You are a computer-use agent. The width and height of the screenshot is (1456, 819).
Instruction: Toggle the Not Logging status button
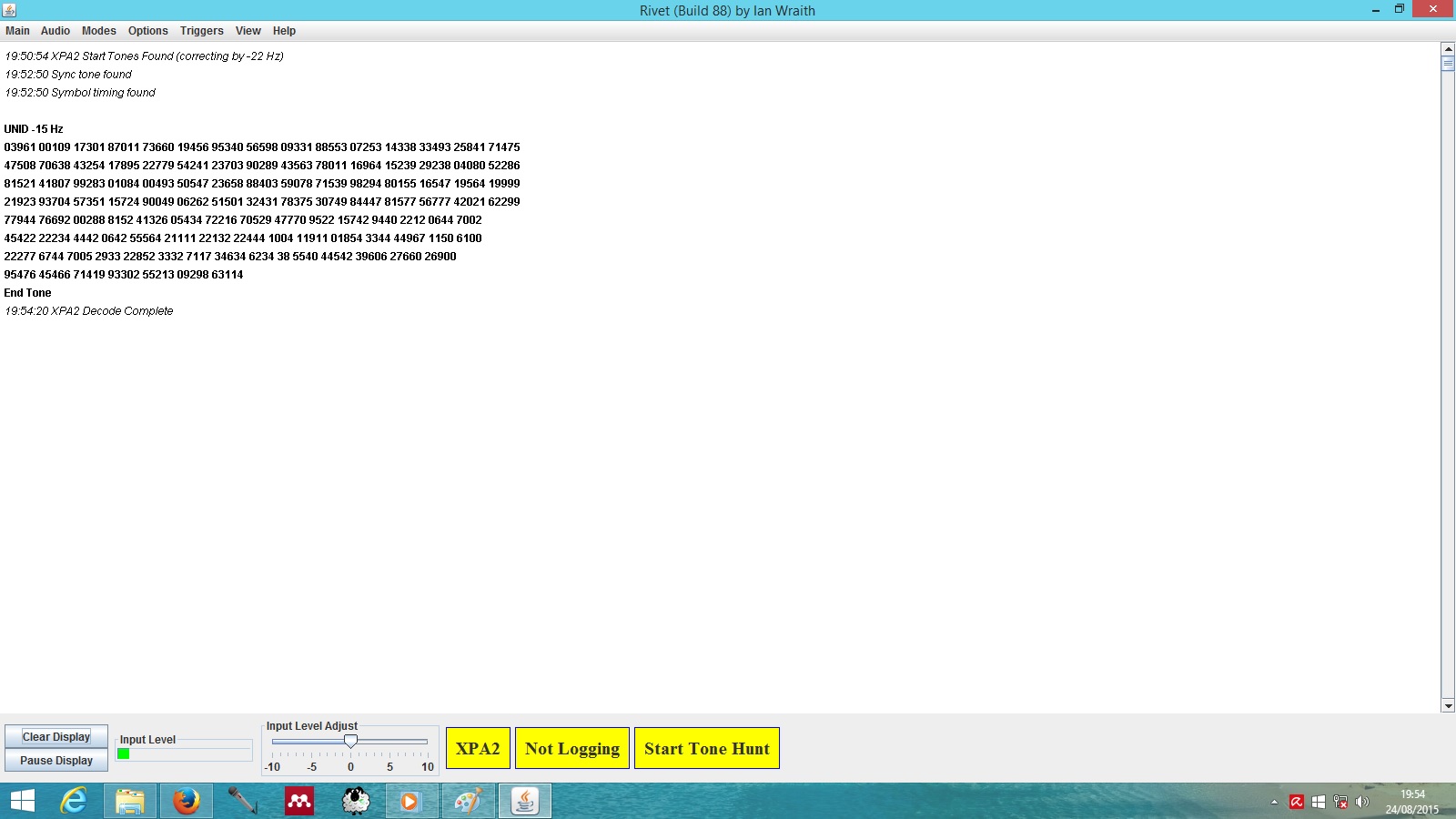click(571, 748)
